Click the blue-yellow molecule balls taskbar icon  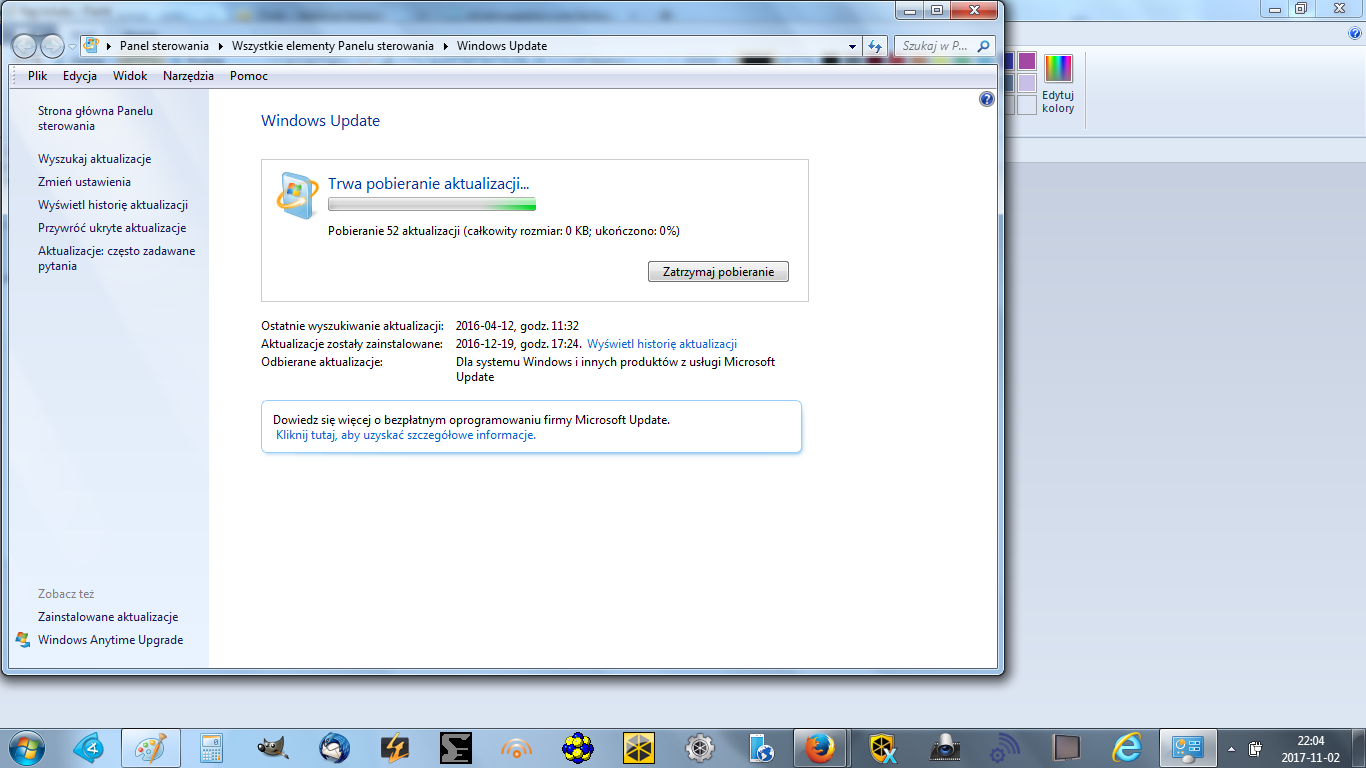click(x=578, y=748)
